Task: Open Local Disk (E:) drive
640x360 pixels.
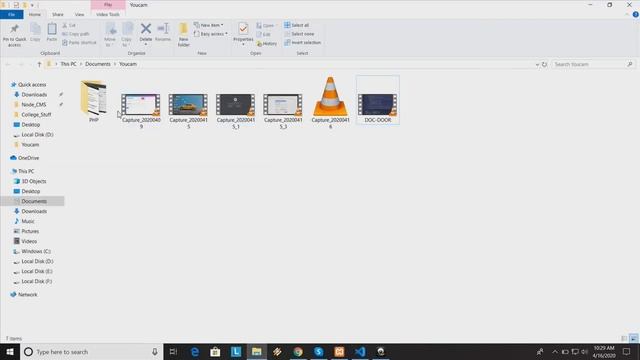Action: pos(37,271)
